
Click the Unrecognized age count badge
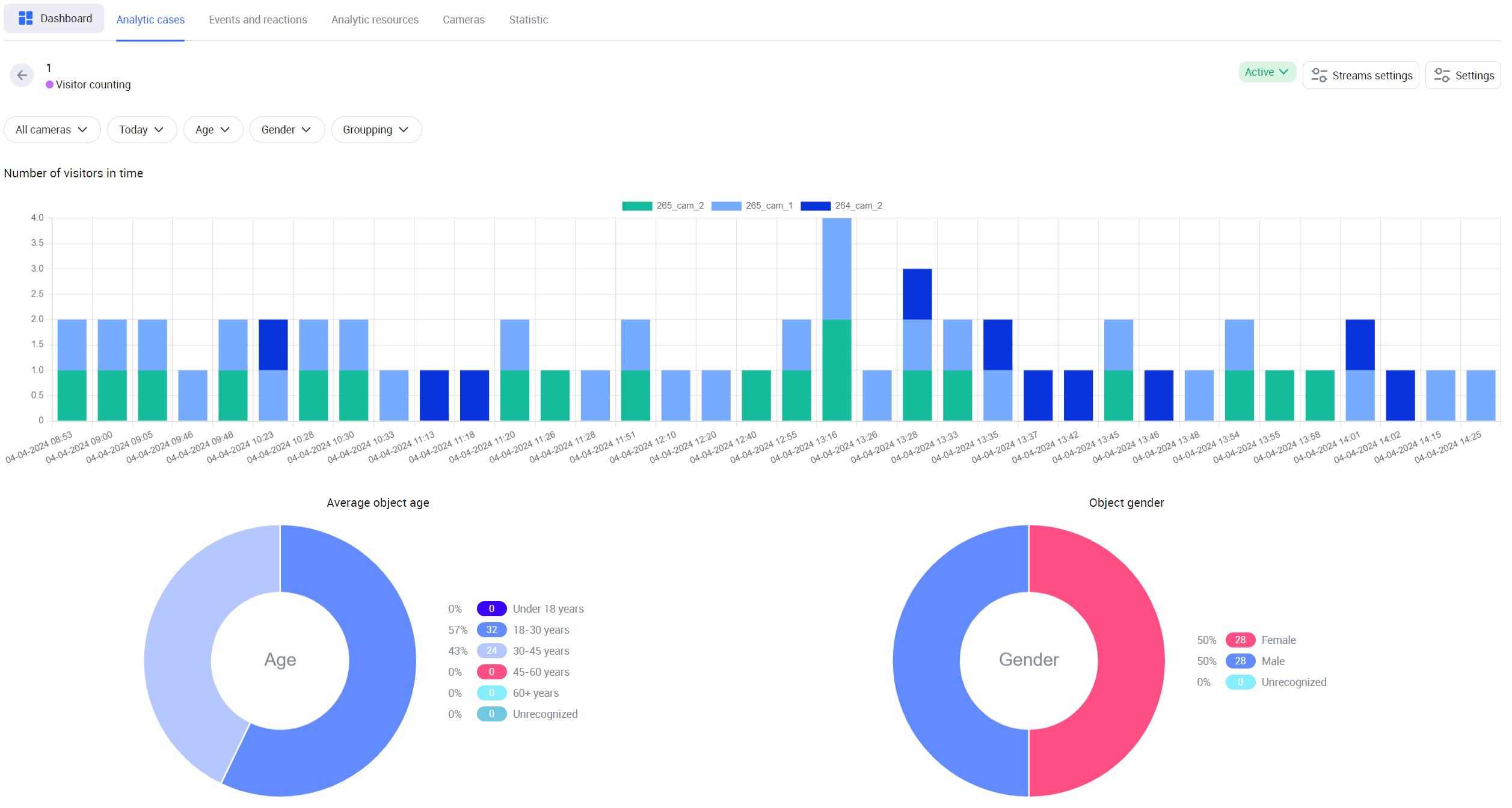(491, 714)
